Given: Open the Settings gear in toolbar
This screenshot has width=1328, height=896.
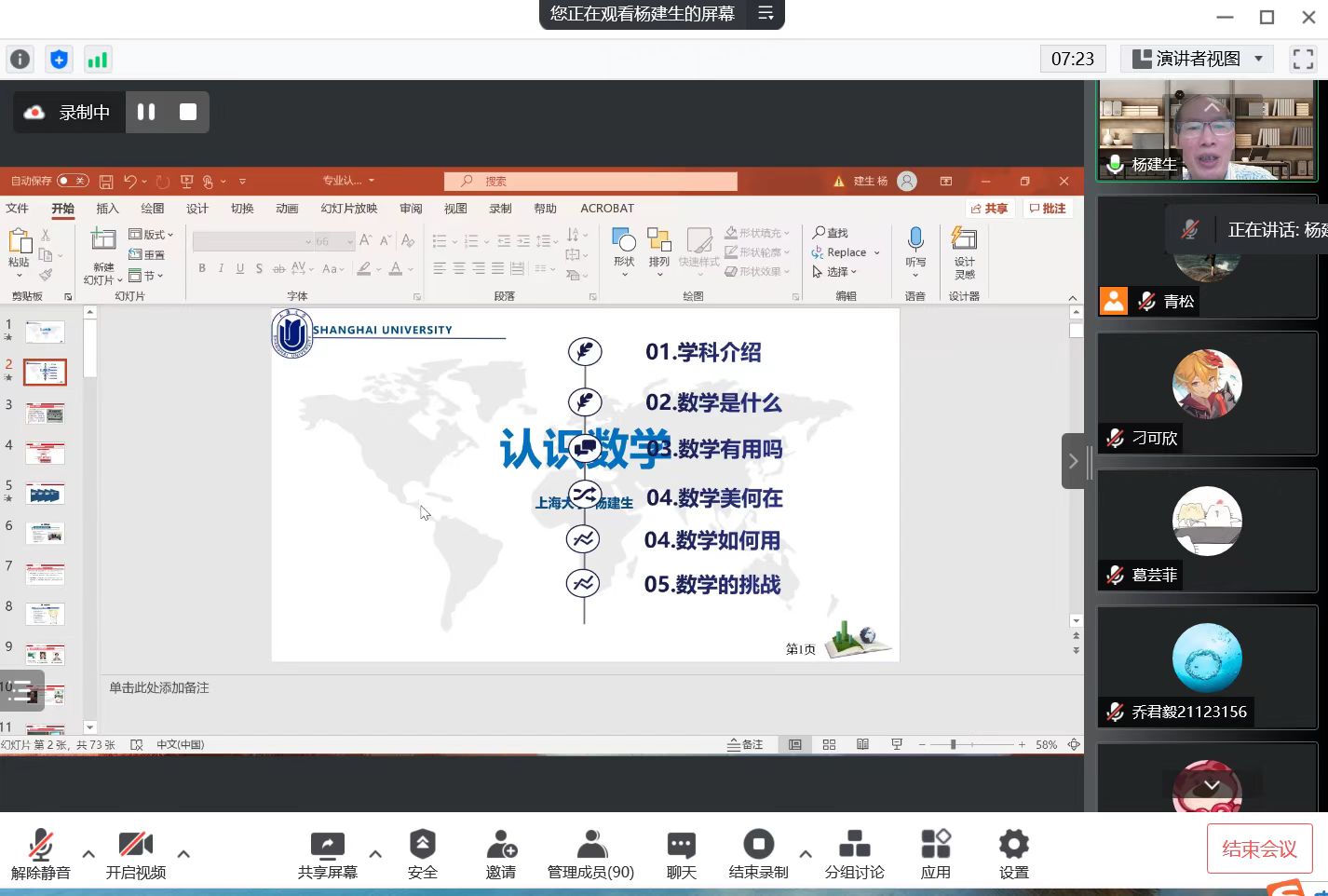Looking at the screenshot, I should click(x=1013, y=854).
